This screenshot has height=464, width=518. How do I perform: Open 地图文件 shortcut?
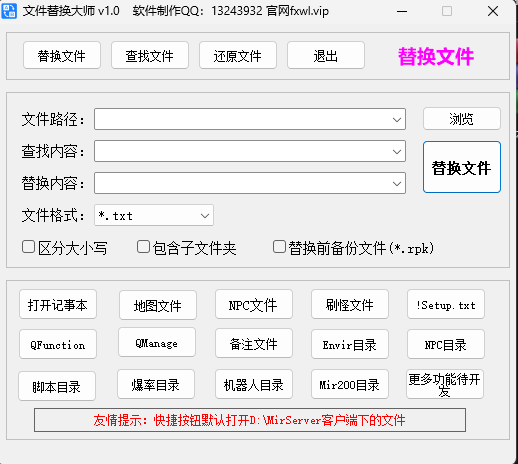coord(158,305)
